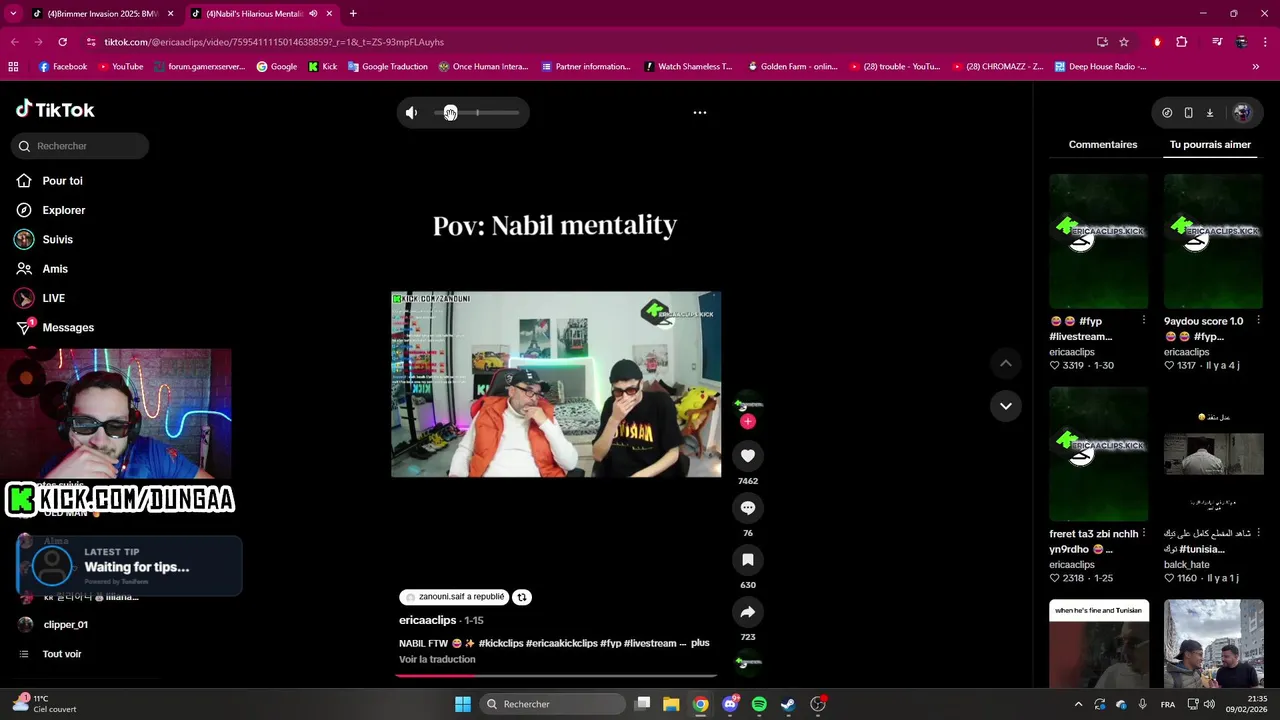Open the get-app phone icon
Image resolution: width=1280 pixels, height=720 pixels.
(x=1188, y=113)
